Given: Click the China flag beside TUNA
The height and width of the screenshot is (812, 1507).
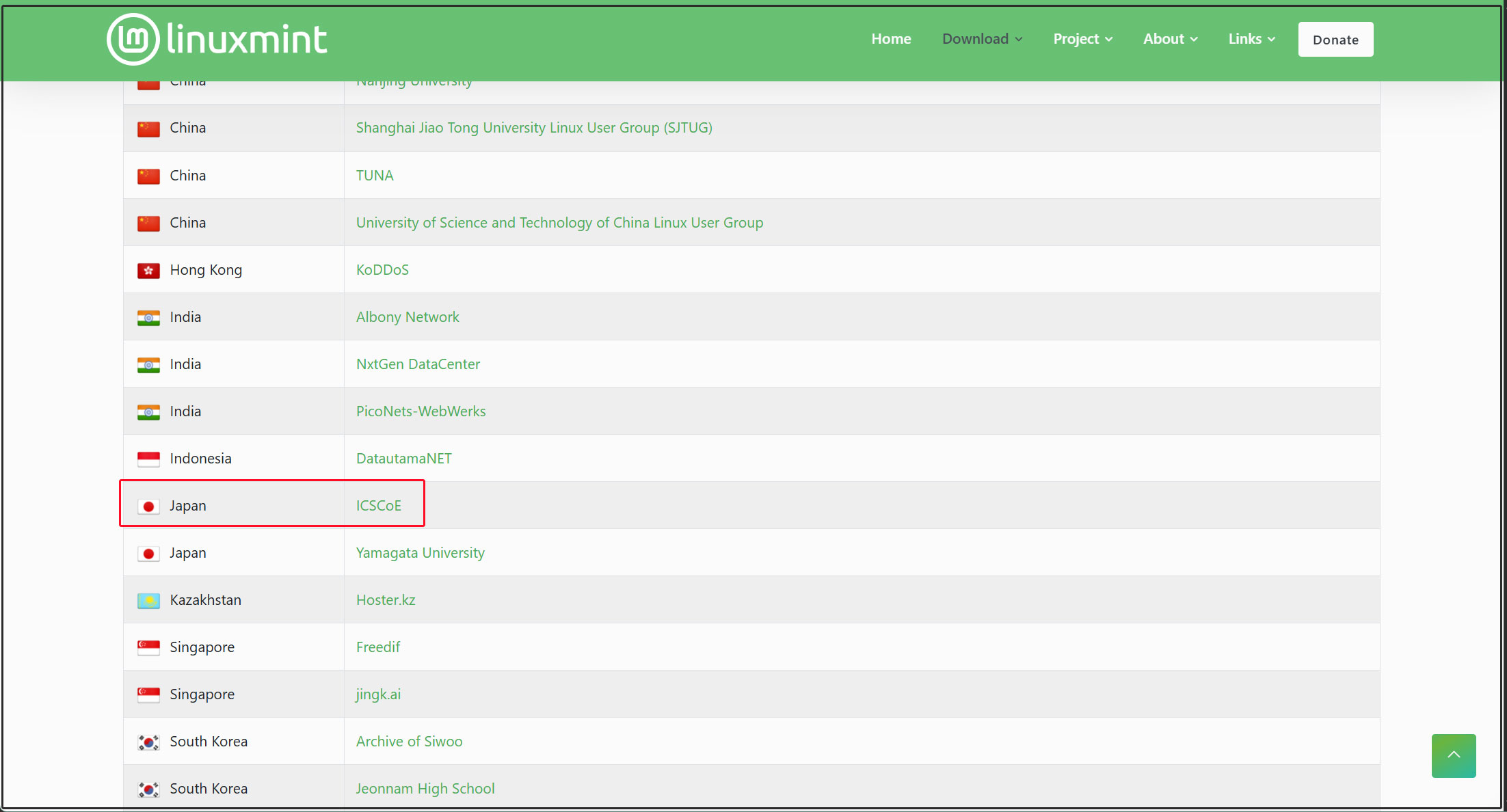Looking at the screenshot, I should 148,176.
